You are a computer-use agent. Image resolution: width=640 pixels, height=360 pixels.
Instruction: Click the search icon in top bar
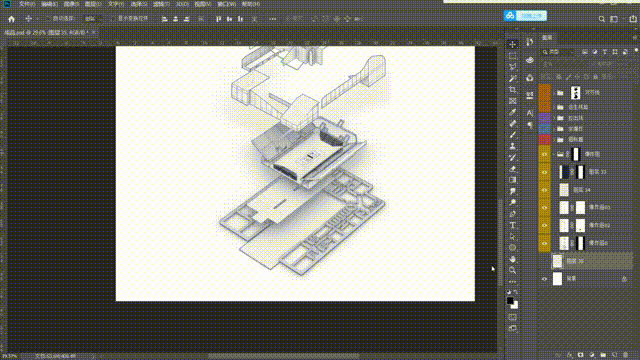[602, 19]
